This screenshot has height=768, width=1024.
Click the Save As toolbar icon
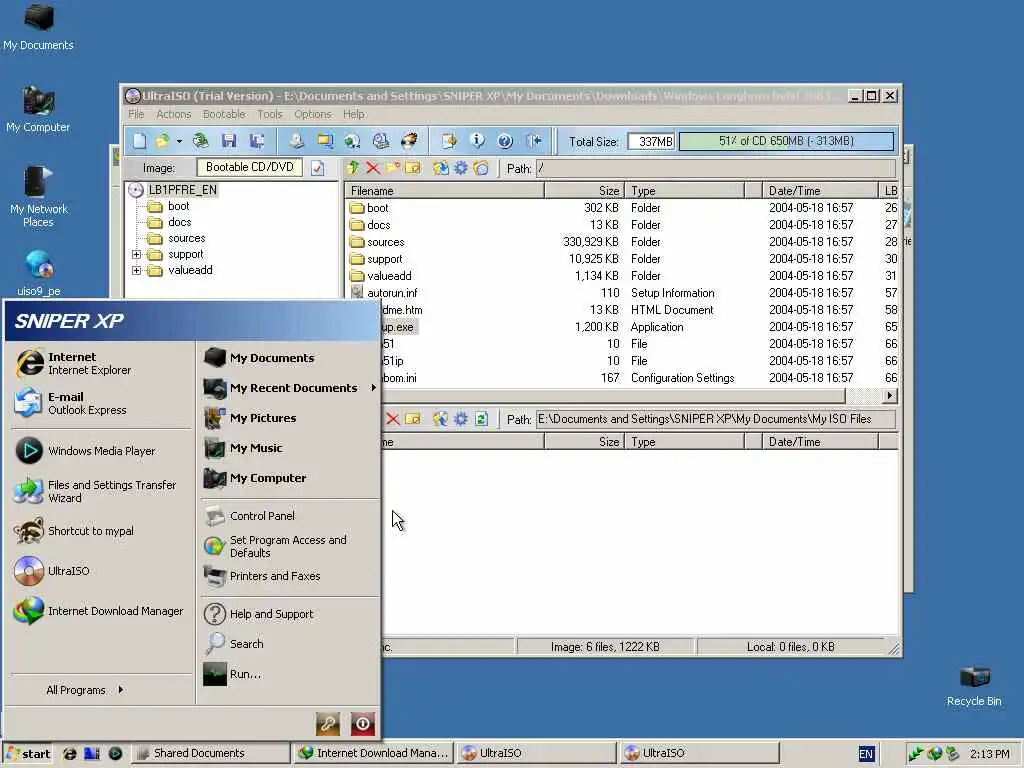pyautogui.click(x=257, y=141)
